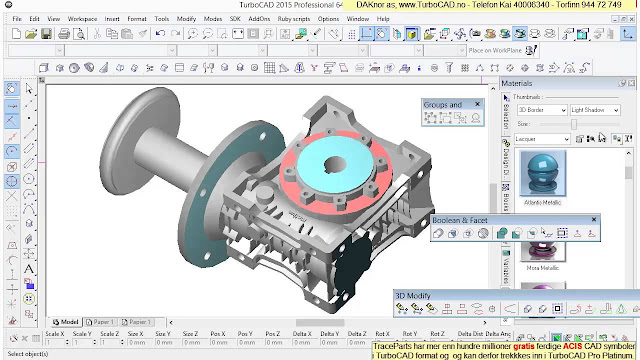640x360 pixels.
Task: Select the Text tool letter A icon
Action: click(x=29, y=269)
